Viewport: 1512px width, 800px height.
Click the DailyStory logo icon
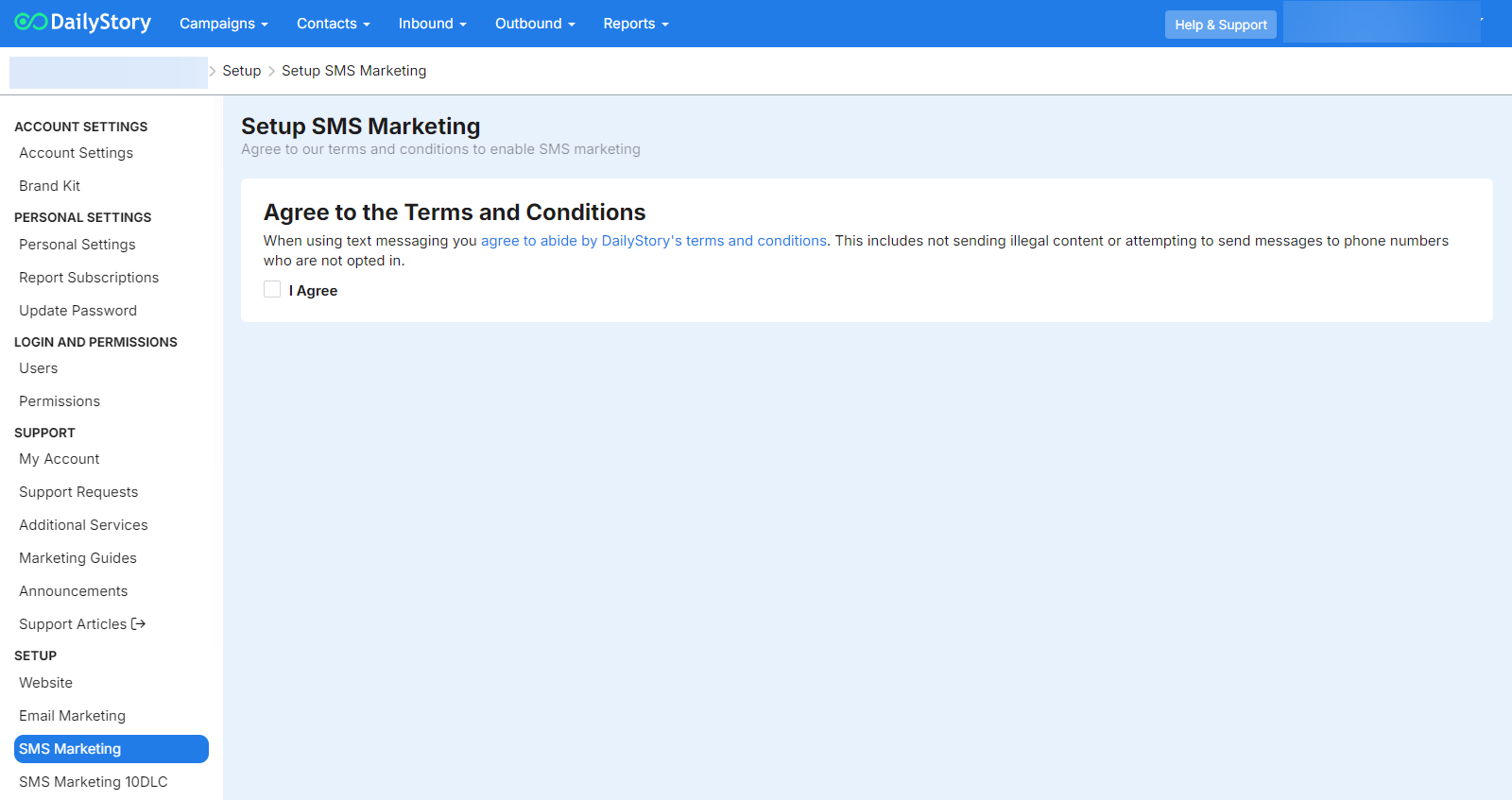30,22
